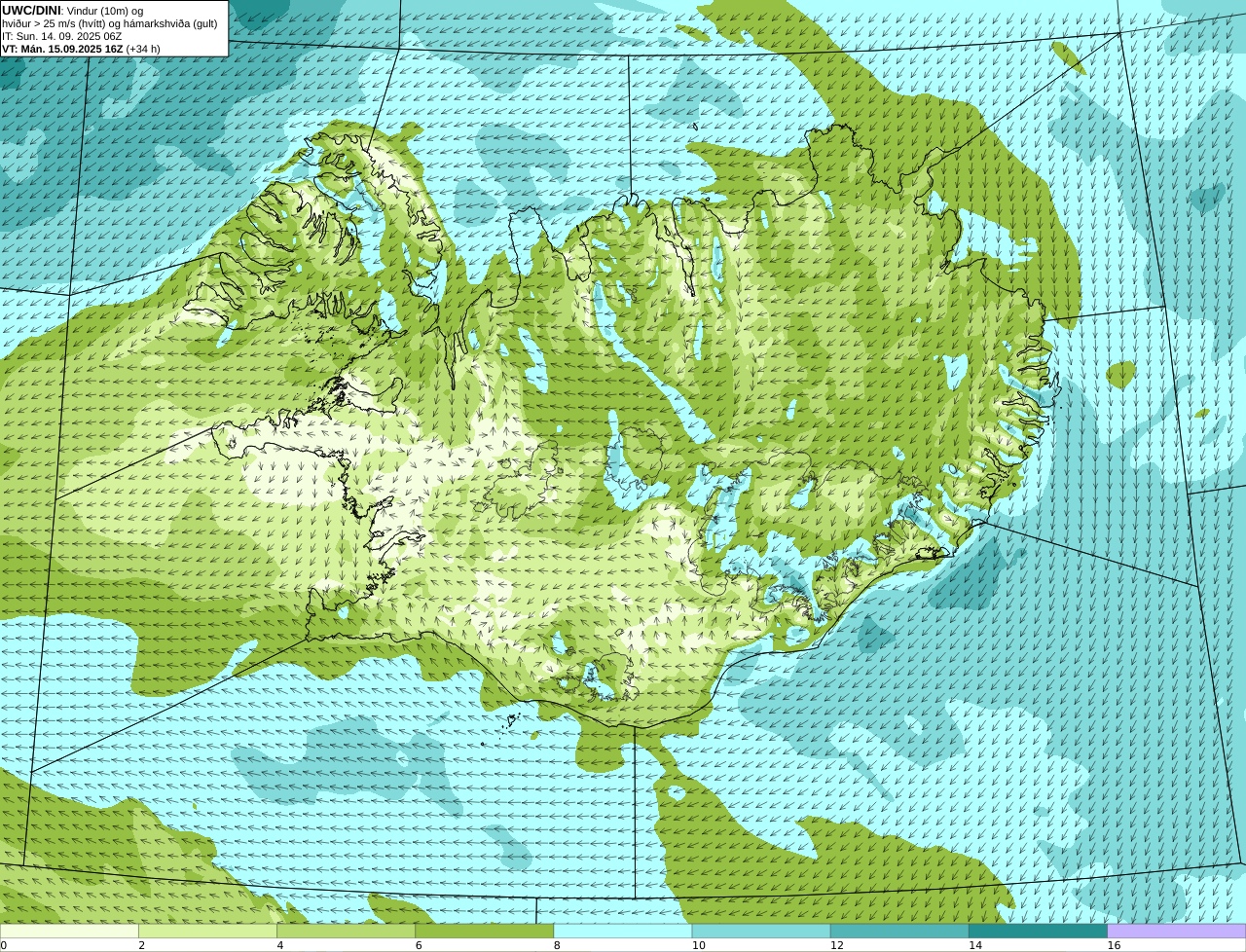Click the teal 12–14 m/s legend swatch
This screenshot has height=952, width=1246.
(899, 932)
